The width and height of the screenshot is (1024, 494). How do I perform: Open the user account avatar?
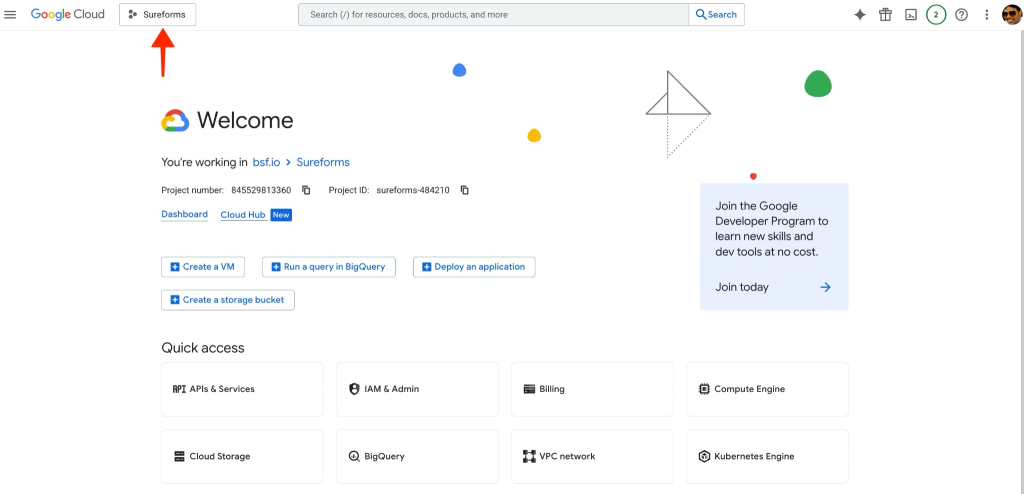1012,14
